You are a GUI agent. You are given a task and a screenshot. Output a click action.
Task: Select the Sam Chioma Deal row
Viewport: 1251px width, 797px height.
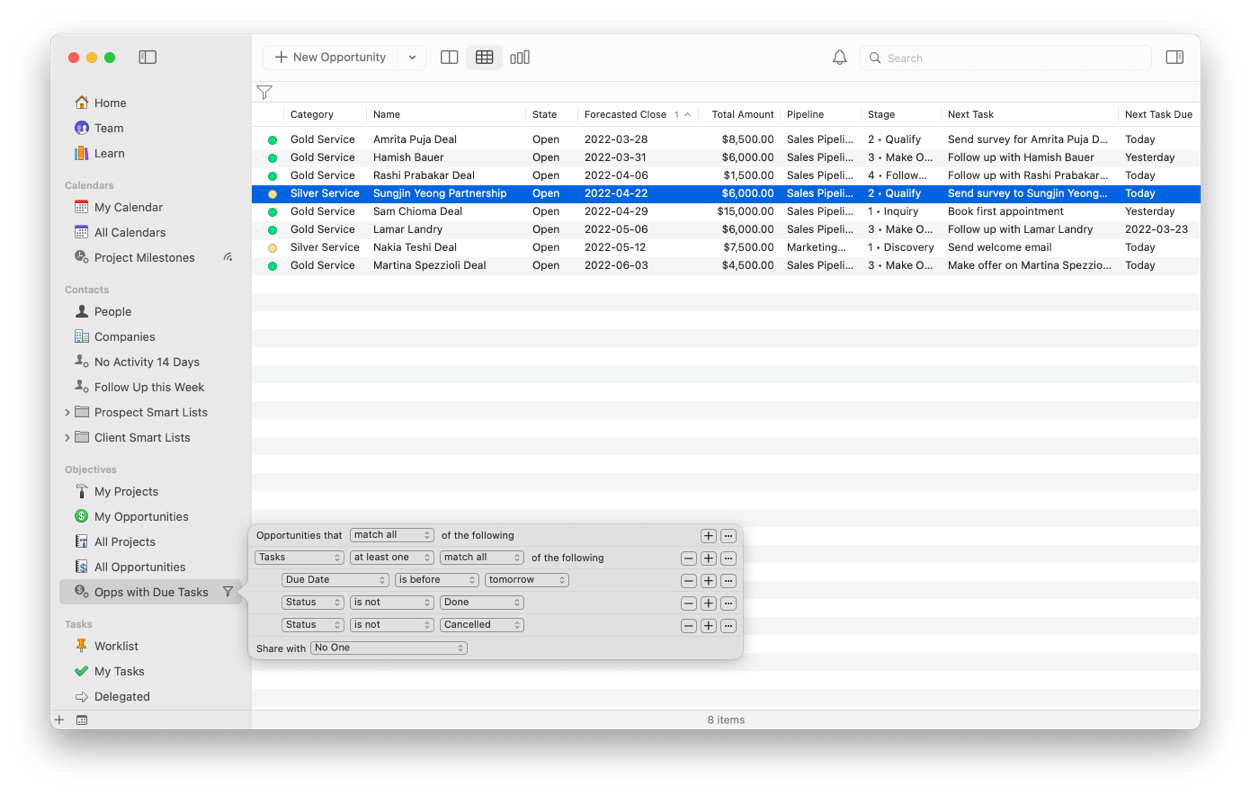(726, 211)
